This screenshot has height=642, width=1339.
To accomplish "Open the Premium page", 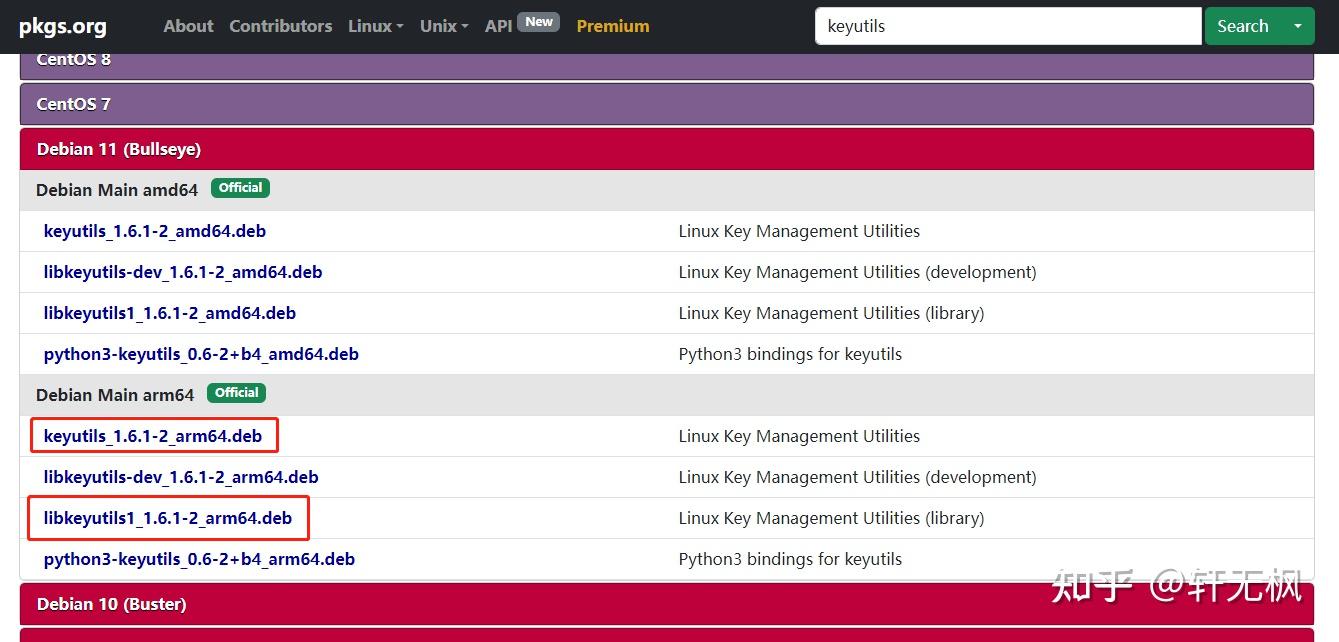I will [613, 26].
